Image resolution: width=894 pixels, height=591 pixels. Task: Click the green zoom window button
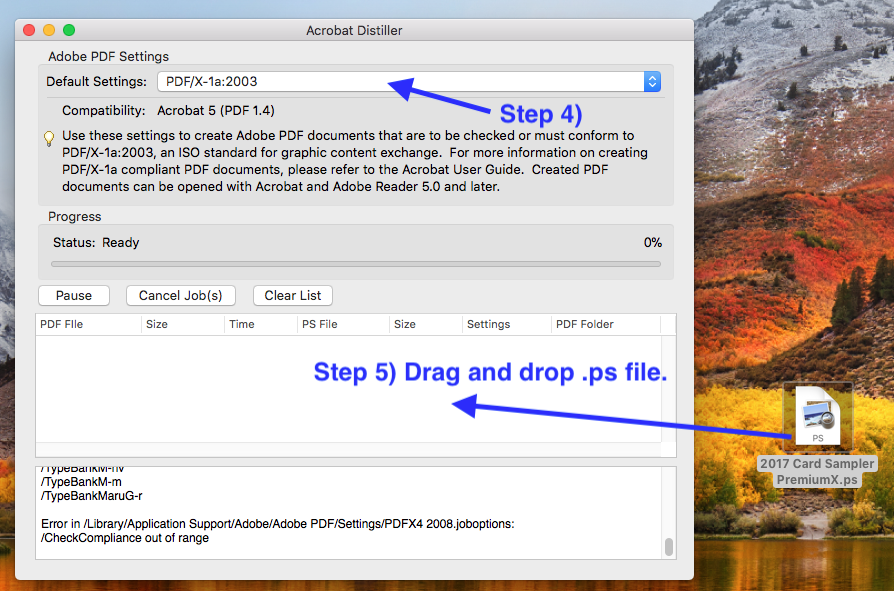[69, 31]
